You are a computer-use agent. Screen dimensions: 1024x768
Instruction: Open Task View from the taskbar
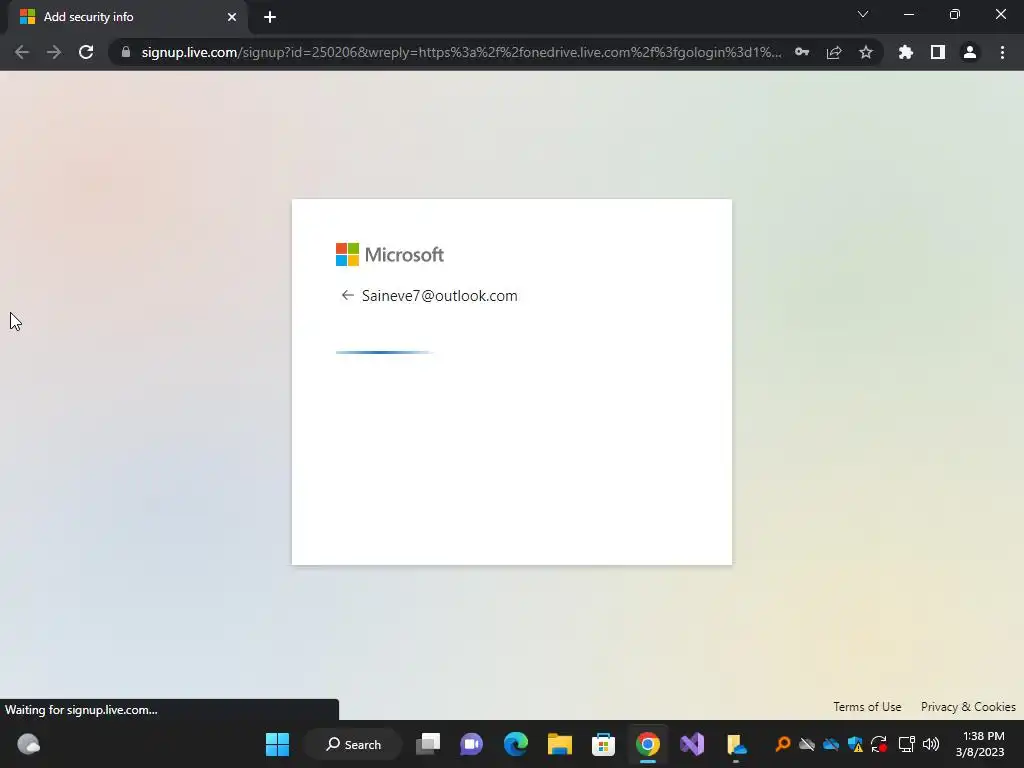coord(428,744)
